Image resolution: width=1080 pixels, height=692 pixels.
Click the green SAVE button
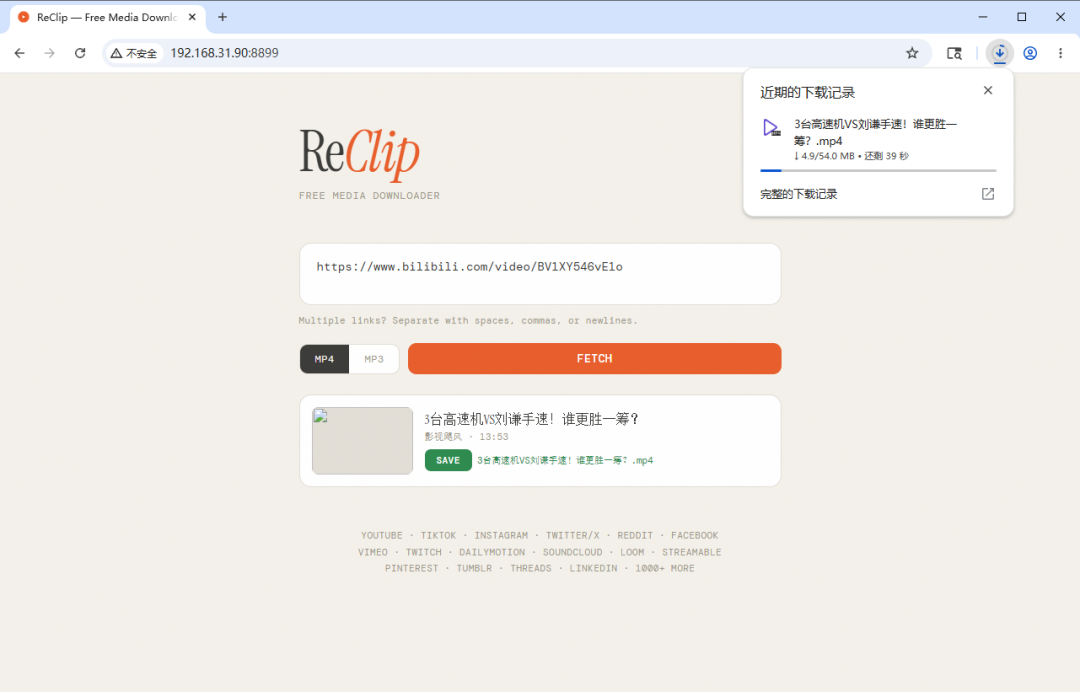pos(448,460)
